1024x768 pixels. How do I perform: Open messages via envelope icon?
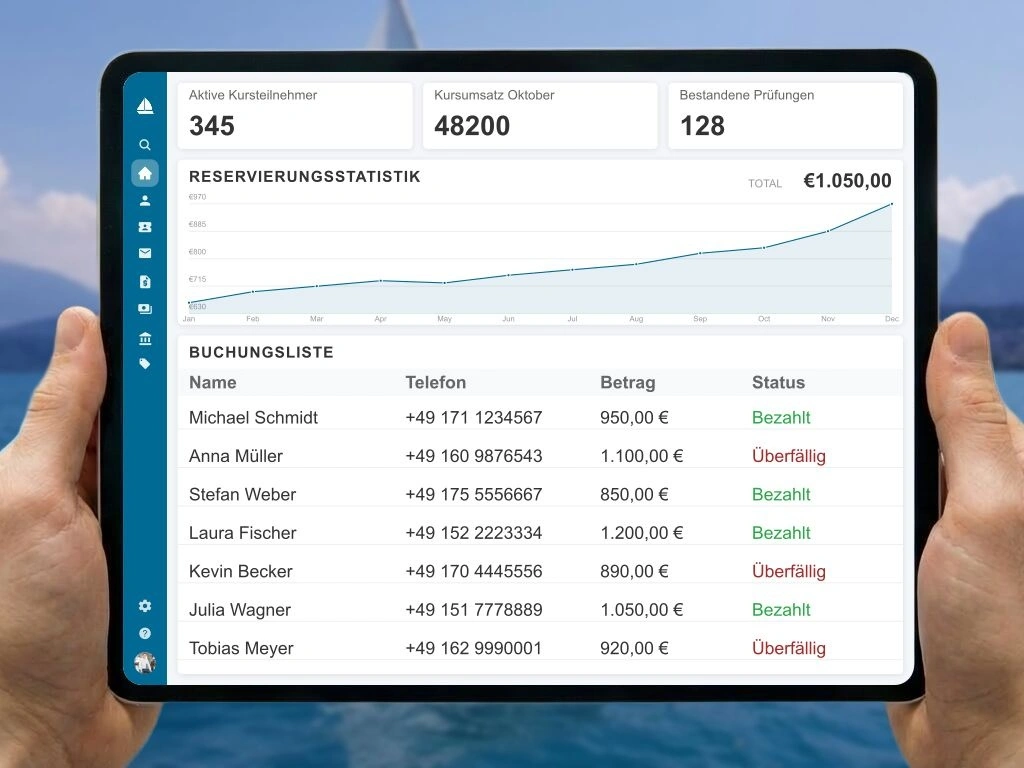point(145,254)
